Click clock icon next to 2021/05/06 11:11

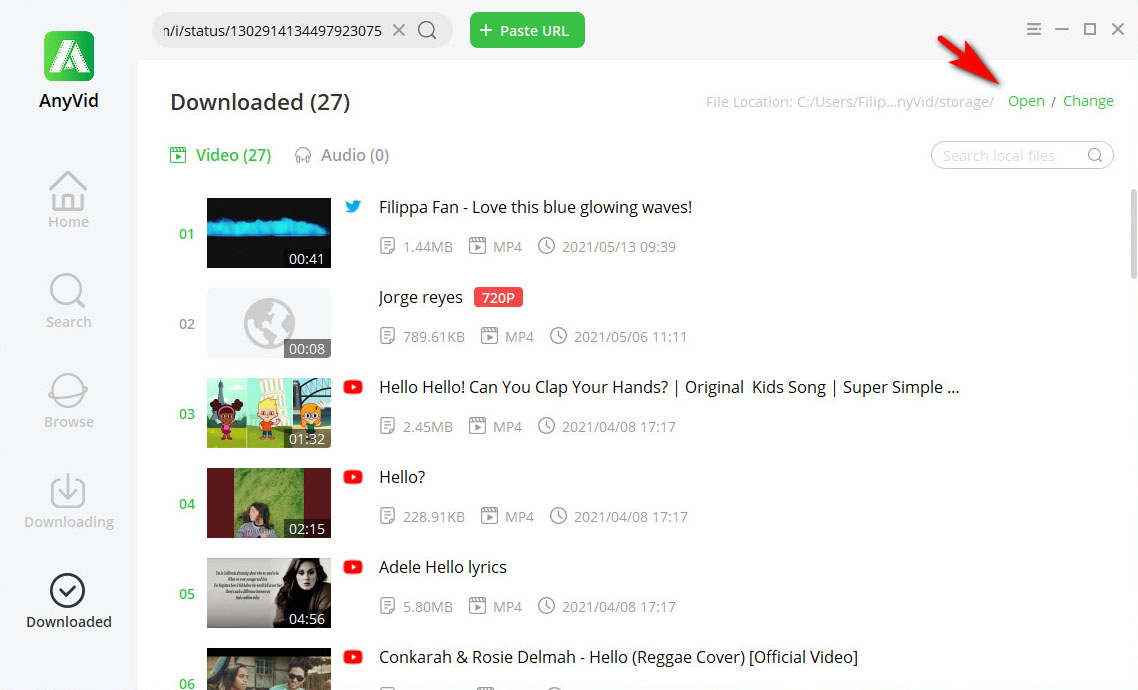[558, 336]
